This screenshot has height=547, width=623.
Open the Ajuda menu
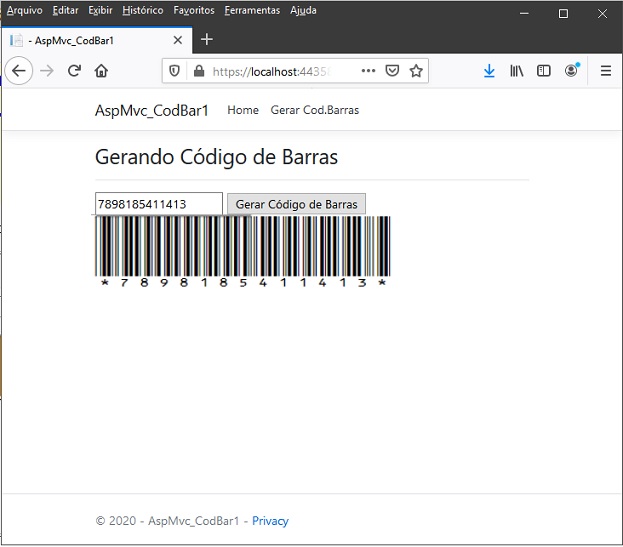303,10
